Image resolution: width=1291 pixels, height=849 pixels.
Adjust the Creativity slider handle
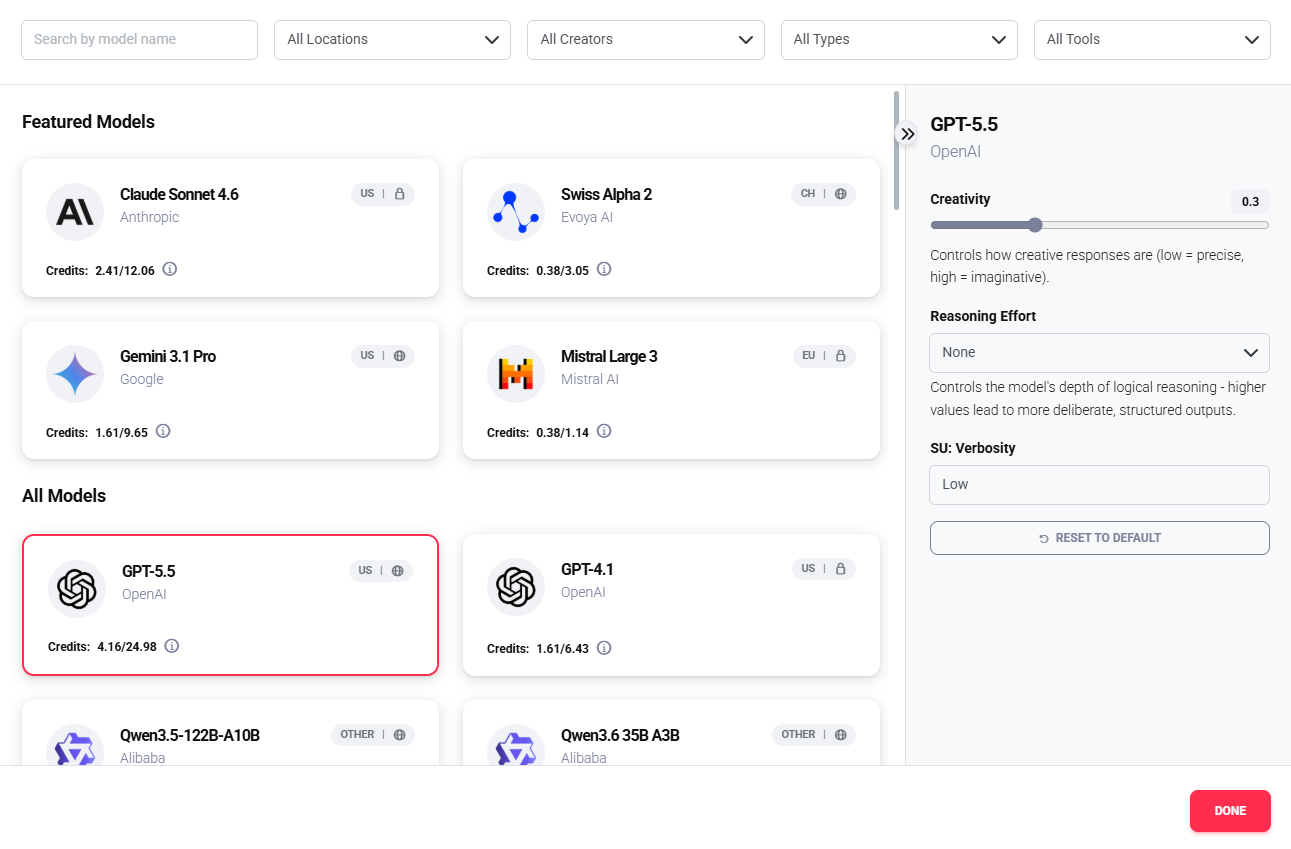coord(1035,225)
